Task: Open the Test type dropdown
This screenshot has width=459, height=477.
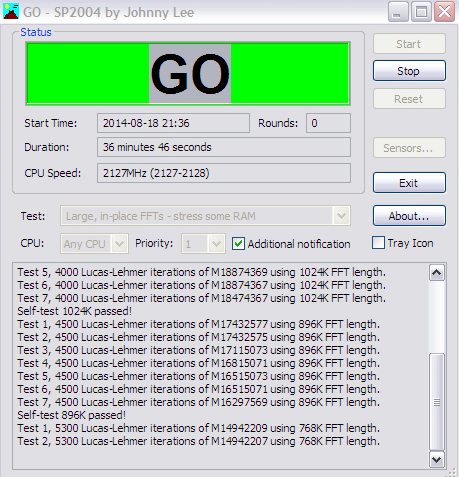Action: click(341, 216)
